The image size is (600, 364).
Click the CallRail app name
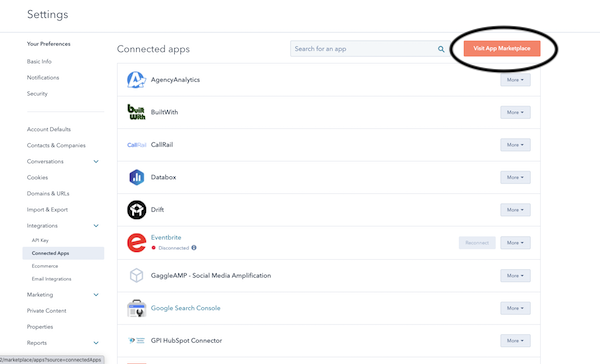point(162,145)
